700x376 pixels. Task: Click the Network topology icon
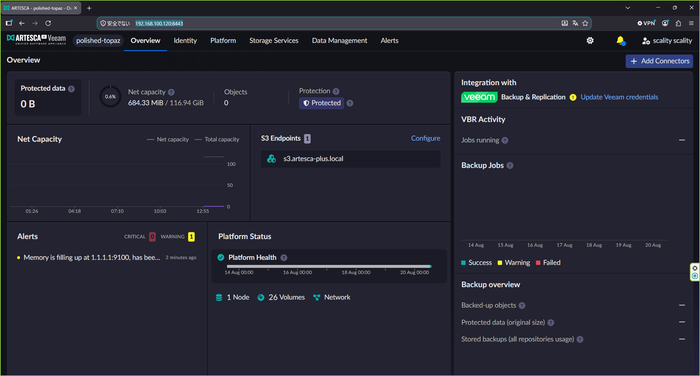[x=317, y=297]
